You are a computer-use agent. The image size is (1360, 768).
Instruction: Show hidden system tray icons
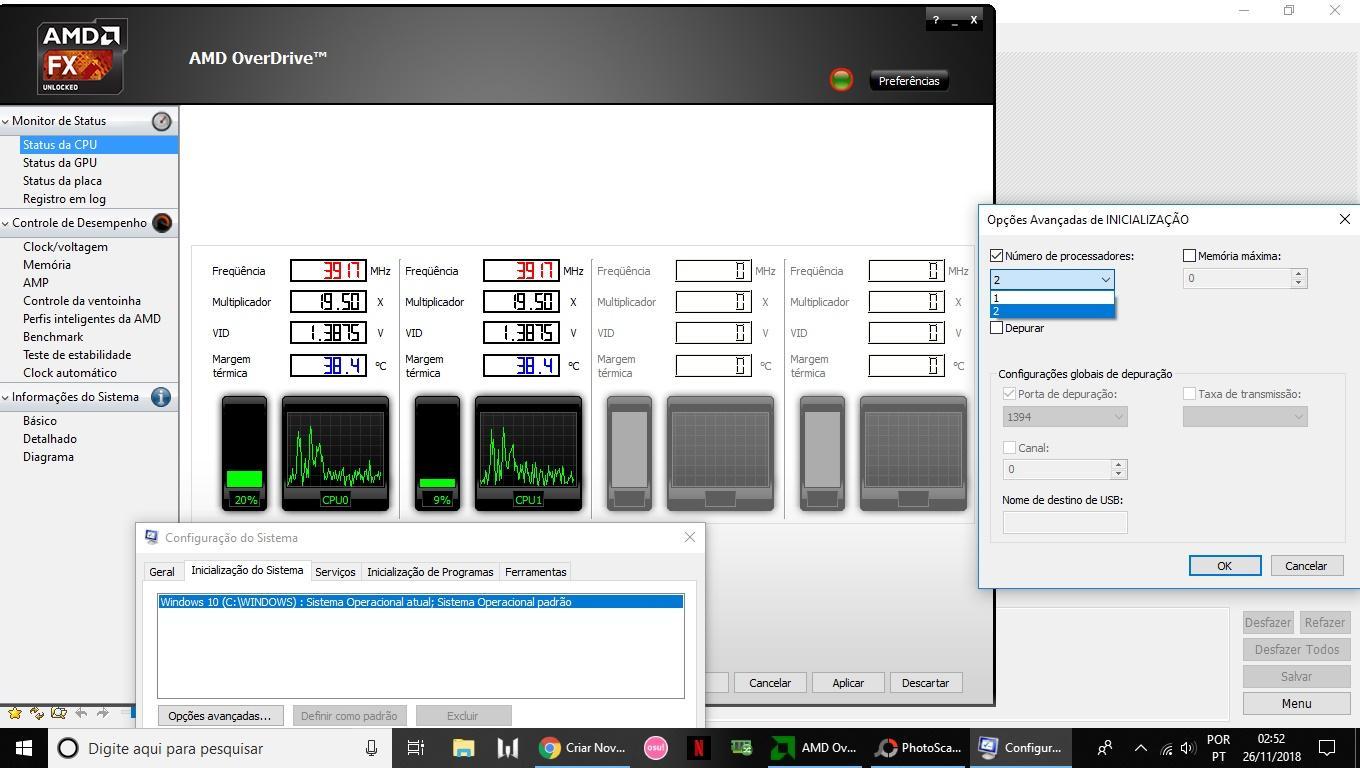coord(1140,748)
